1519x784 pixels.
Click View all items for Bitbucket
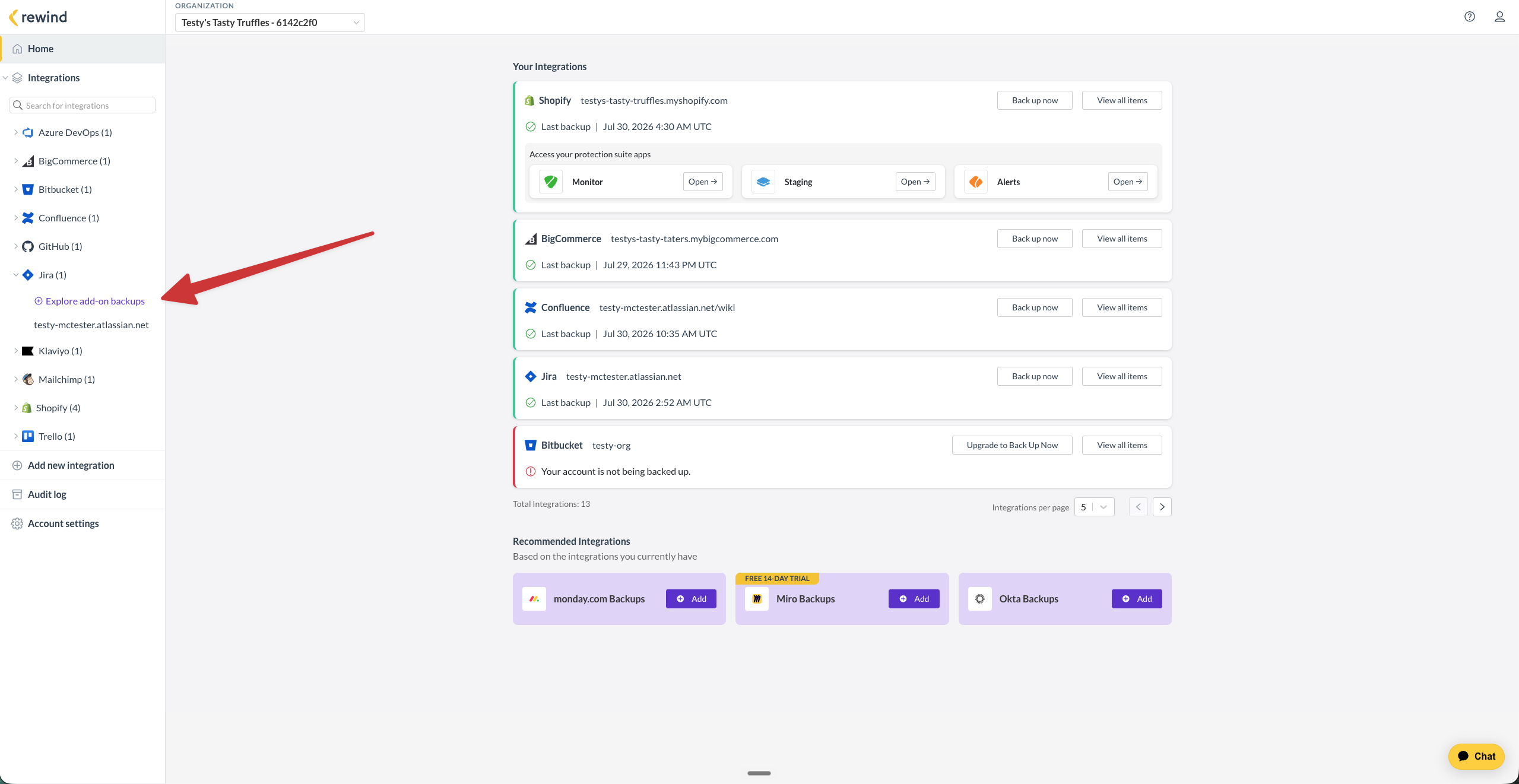(1122, 445)
